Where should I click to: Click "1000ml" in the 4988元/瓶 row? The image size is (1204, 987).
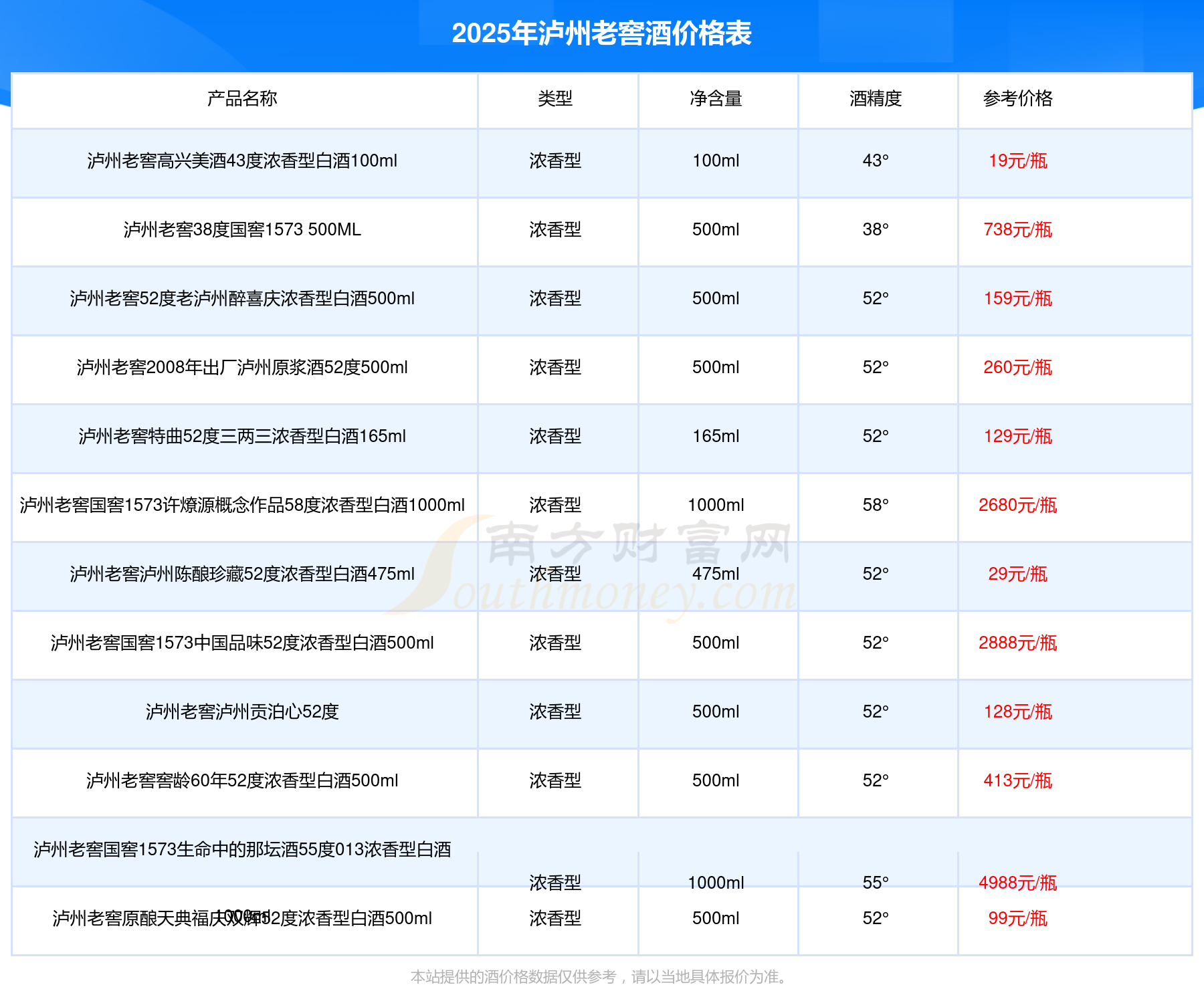coord(716,883)
